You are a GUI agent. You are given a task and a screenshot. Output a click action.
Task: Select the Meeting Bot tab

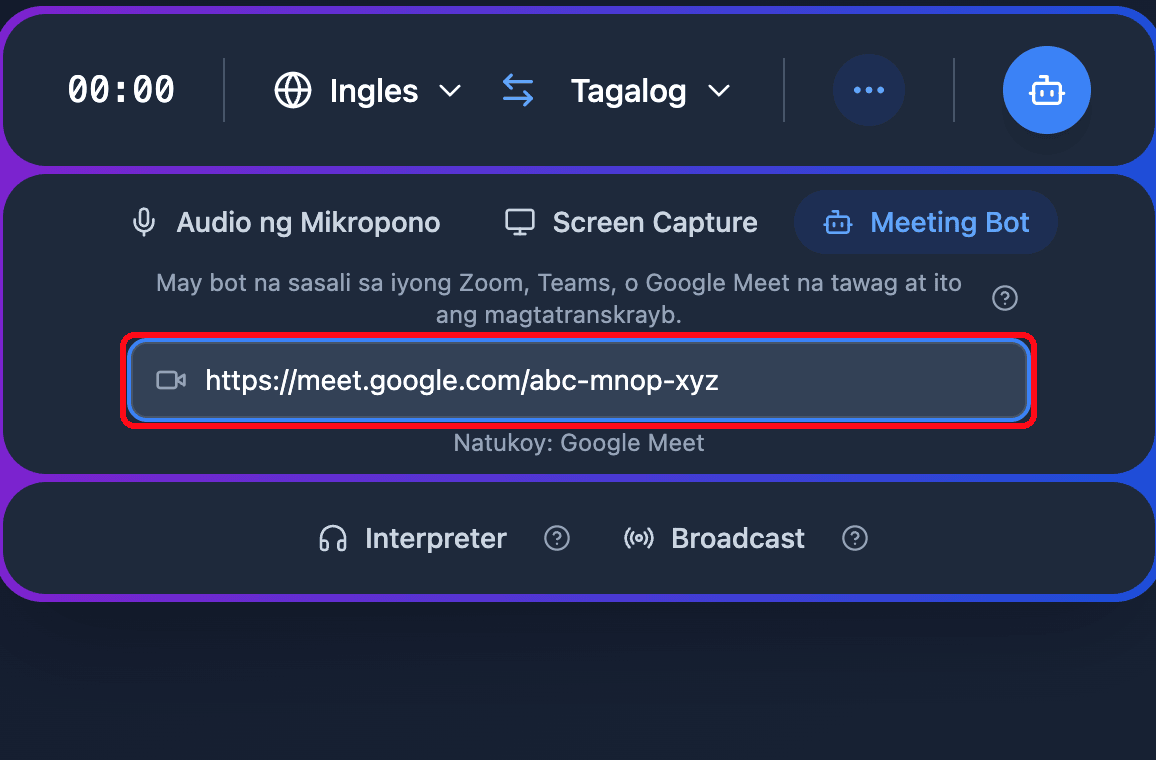point(925,222)
